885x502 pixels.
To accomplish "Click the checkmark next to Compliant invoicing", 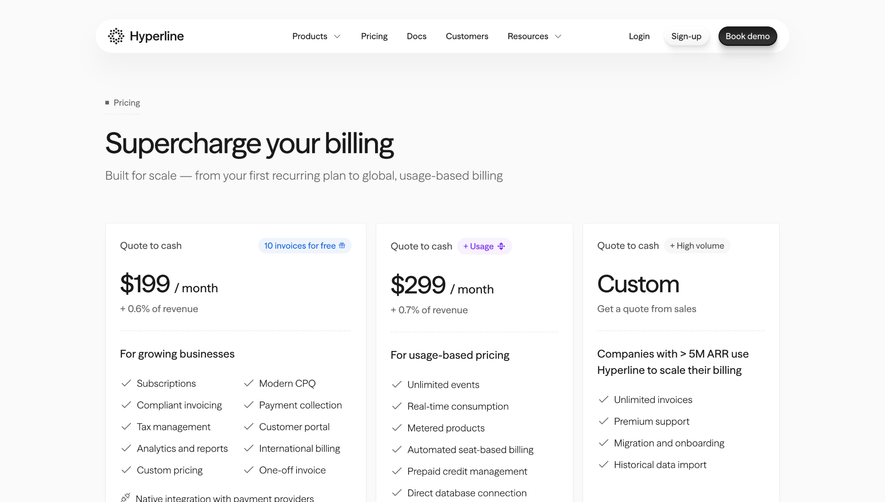I will (126, 405).
